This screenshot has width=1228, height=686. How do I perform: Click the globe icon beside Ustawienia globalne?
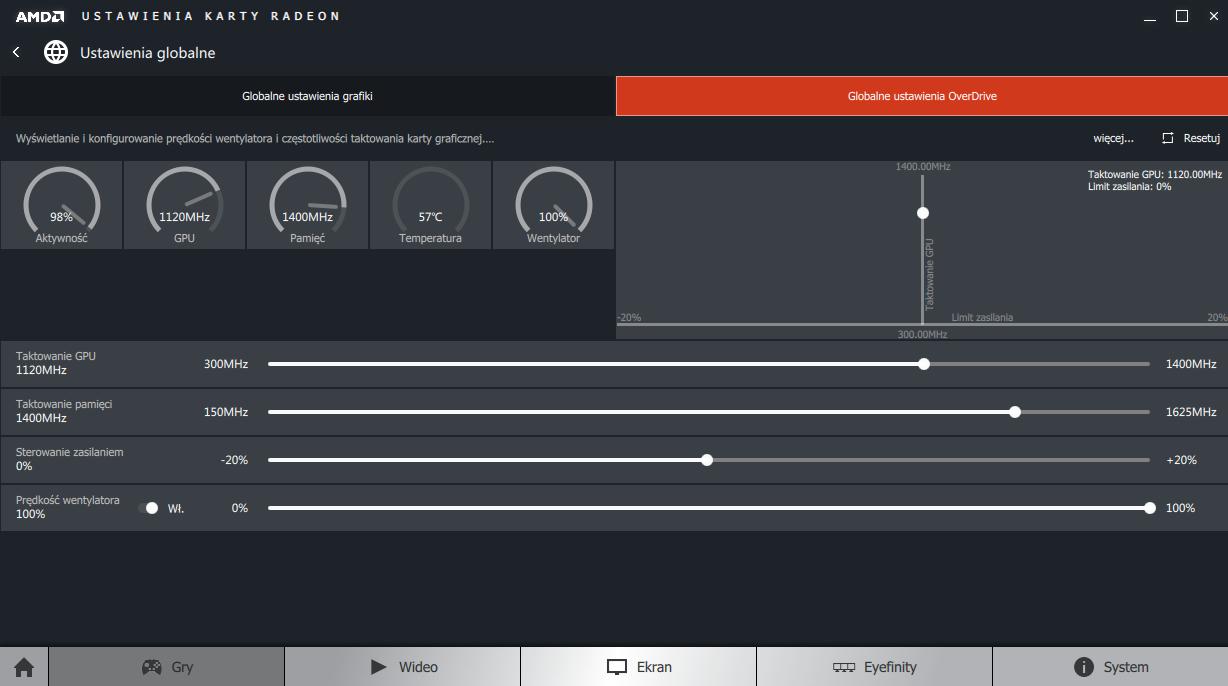coord(56,52)
